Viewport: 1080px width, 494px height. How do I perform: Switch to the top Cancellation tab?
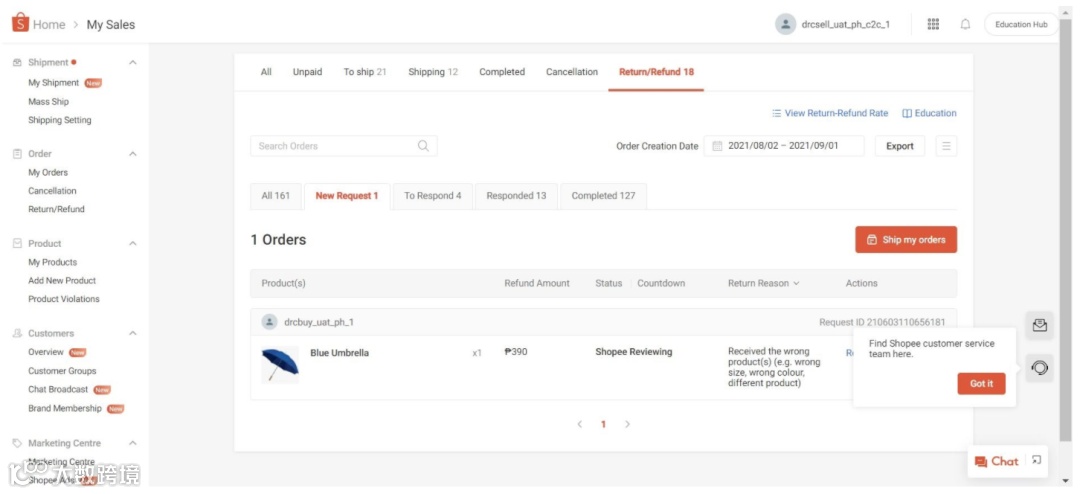point(572,72)
